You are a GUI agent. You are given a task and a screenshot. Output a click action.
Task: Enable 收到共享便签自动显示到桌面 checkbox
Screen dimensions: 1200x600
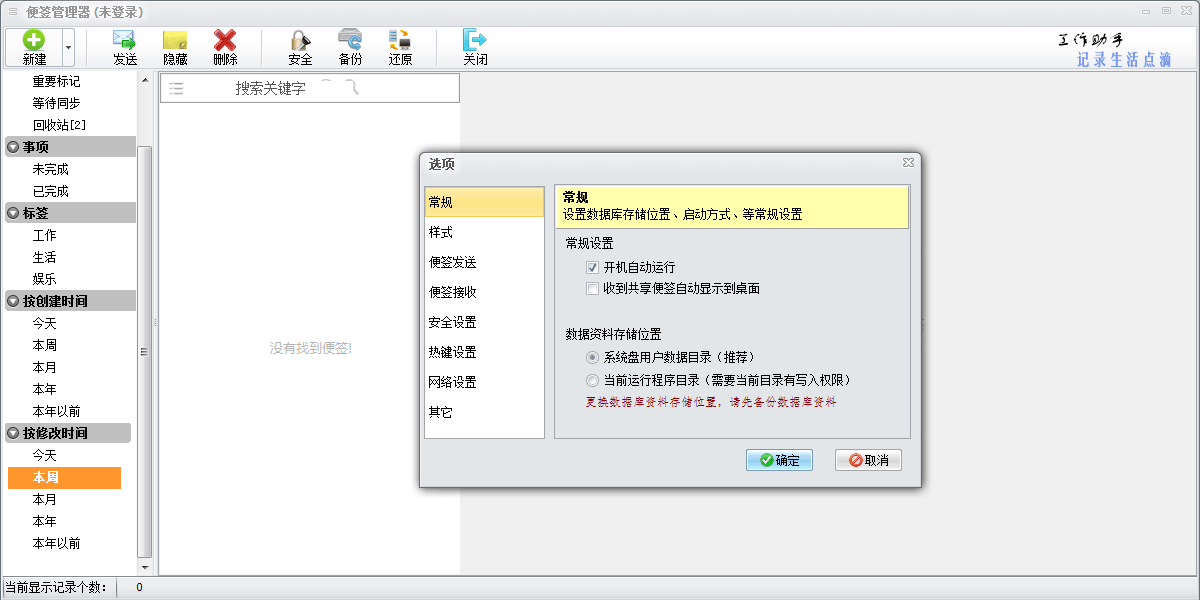click(593, 288)
